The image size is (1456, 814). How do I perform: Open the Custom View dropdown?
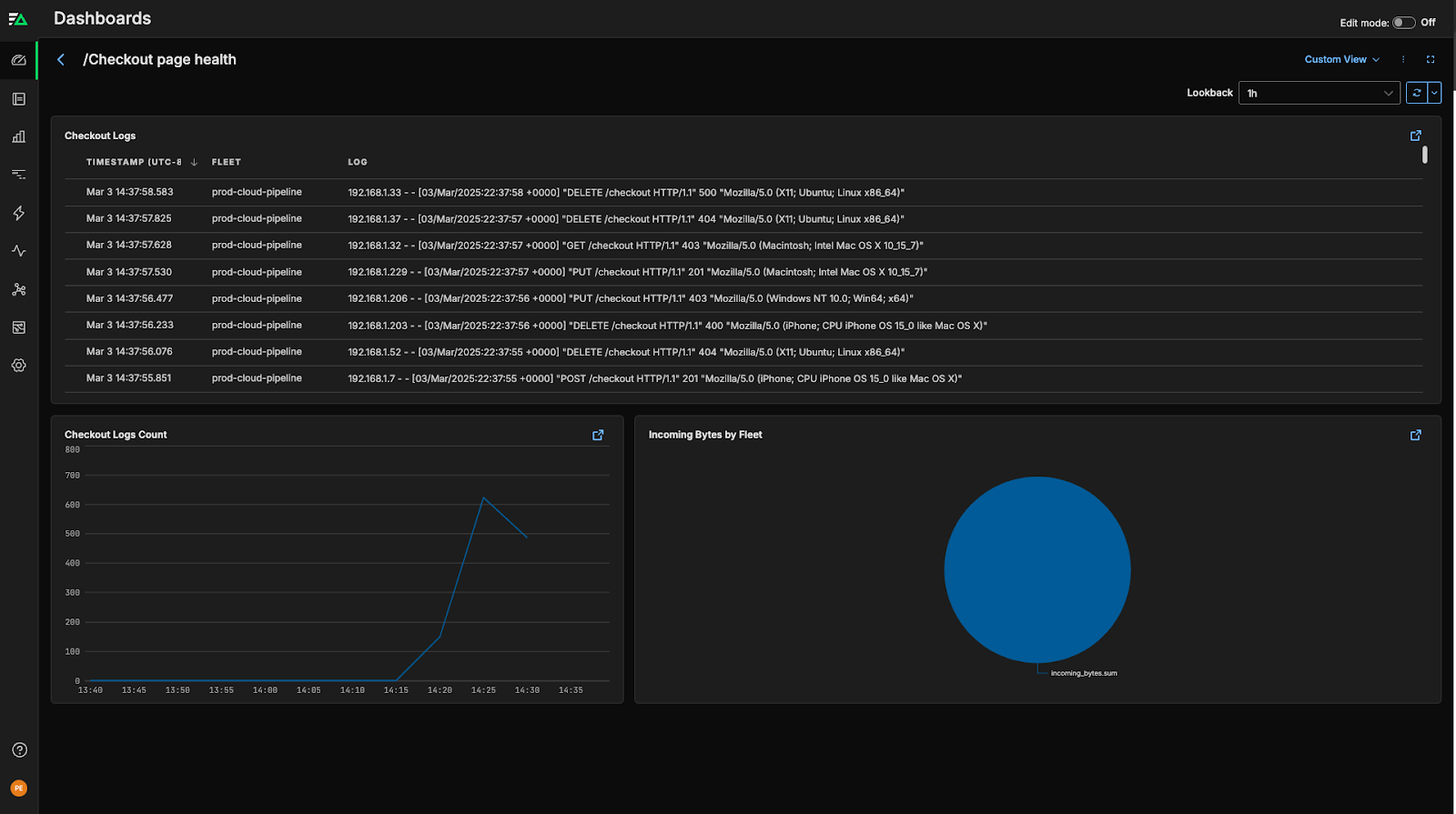(x=1341, y=60)
